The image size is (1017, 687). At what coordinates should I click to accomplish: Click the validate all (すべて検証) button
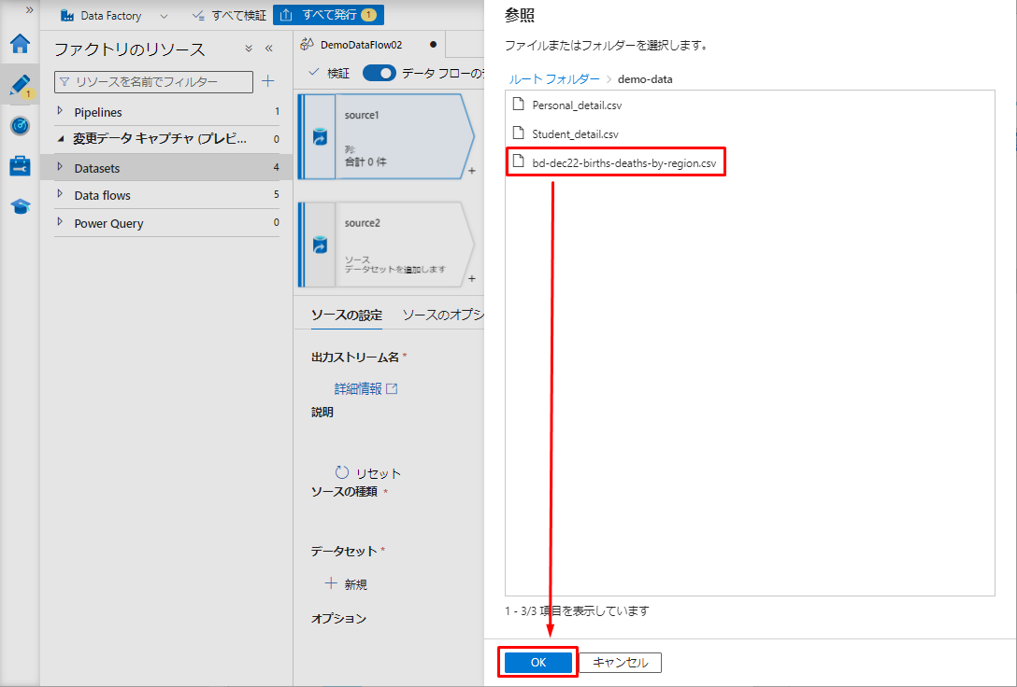point(230,16)
